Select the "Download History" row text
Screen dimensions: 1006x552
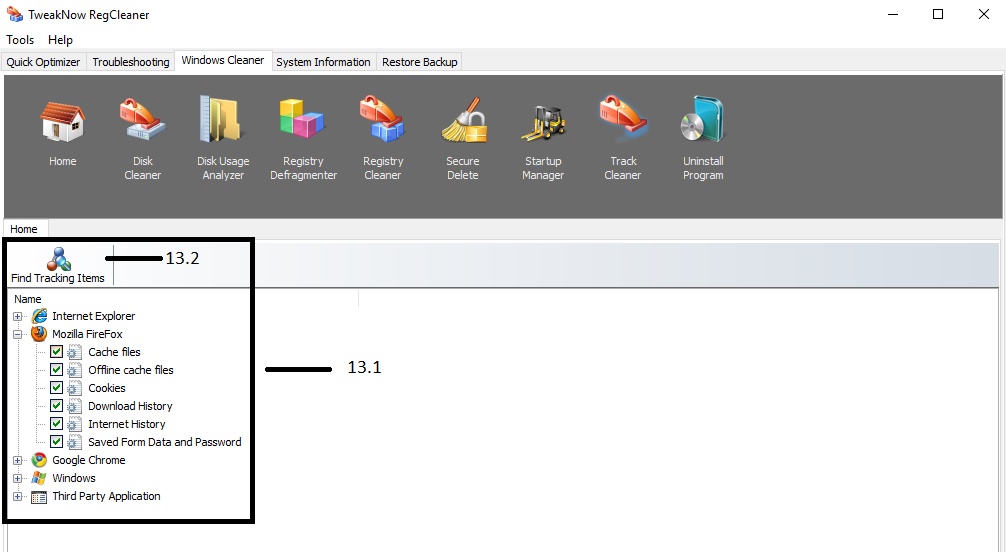[x=130, y=406]
